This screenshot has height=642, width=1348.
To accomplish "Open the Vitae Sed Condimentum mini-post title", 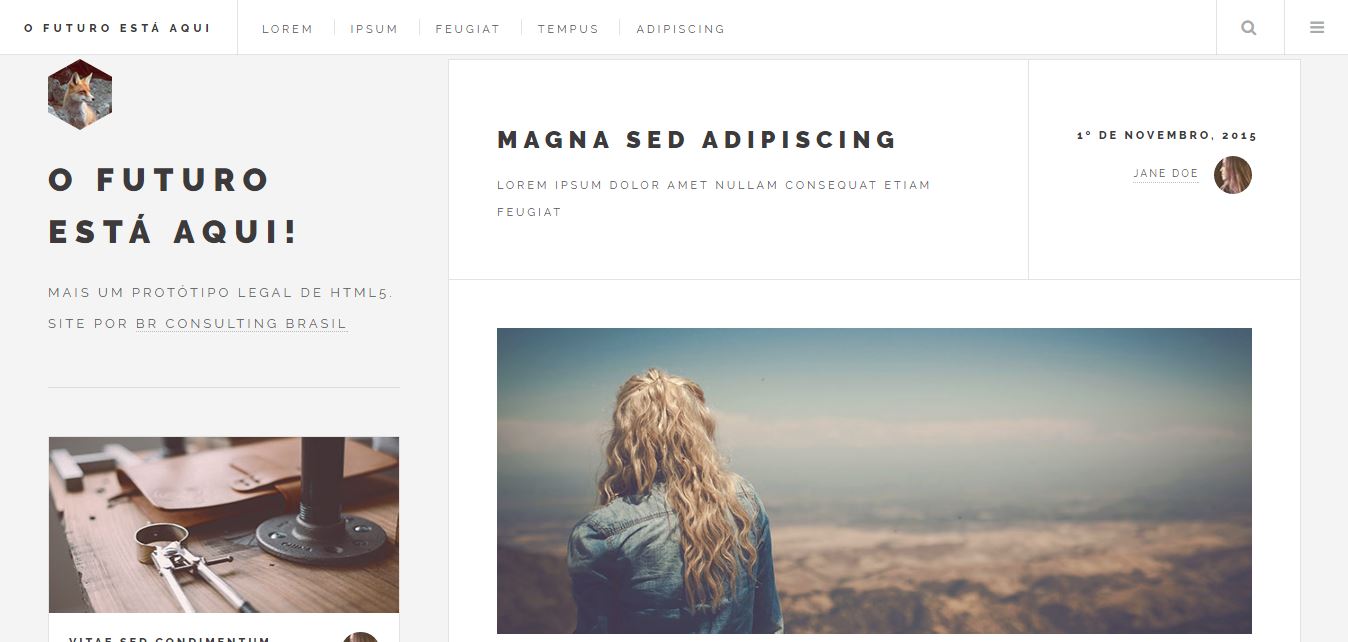I will coord(170,639).
